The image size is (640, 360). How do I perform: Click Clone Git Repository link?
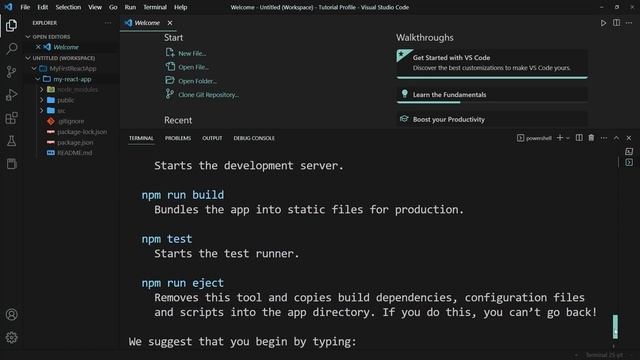[202, 95]
